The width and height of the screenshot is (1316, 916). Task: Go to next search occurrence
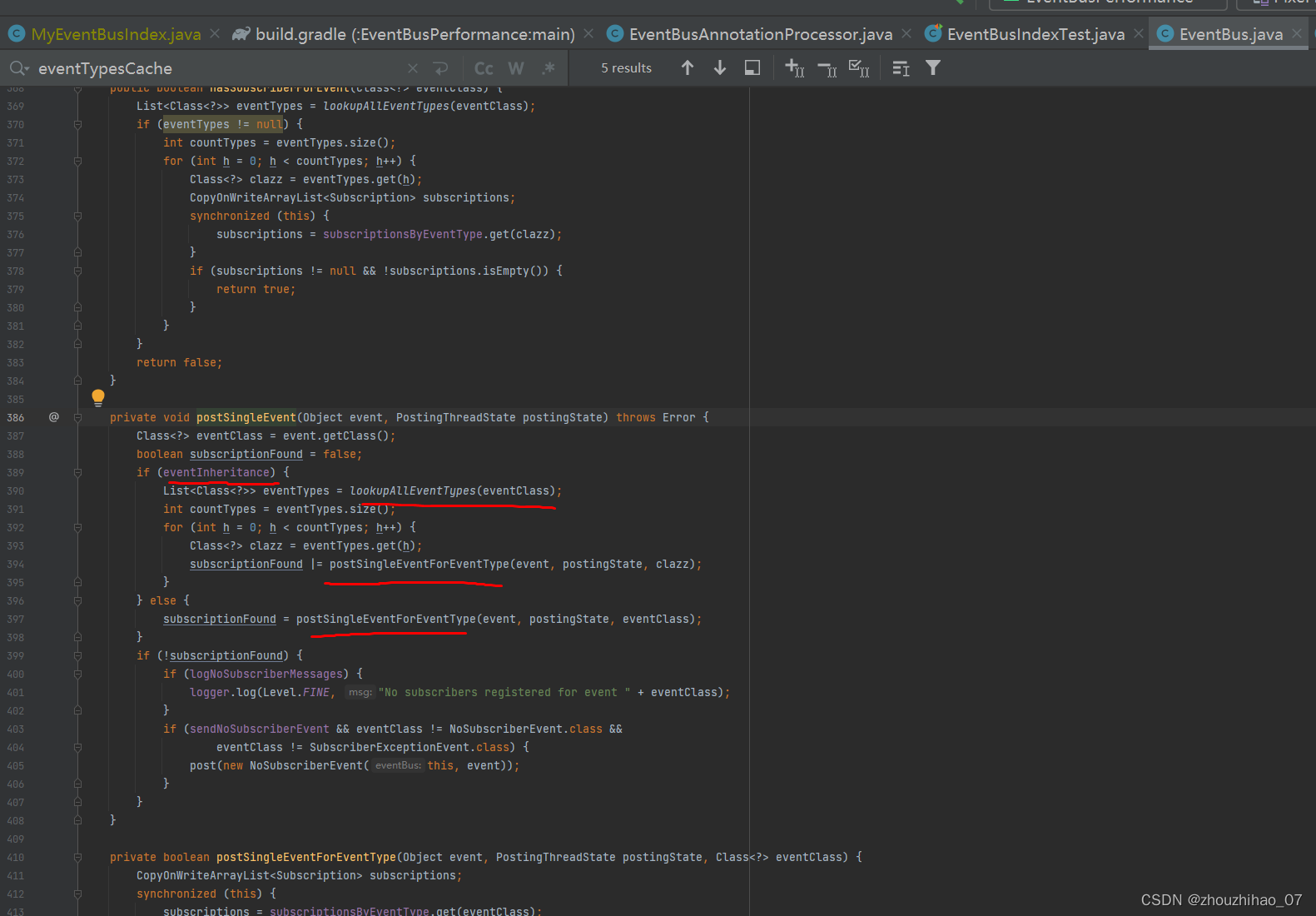[x=720, y=67]
